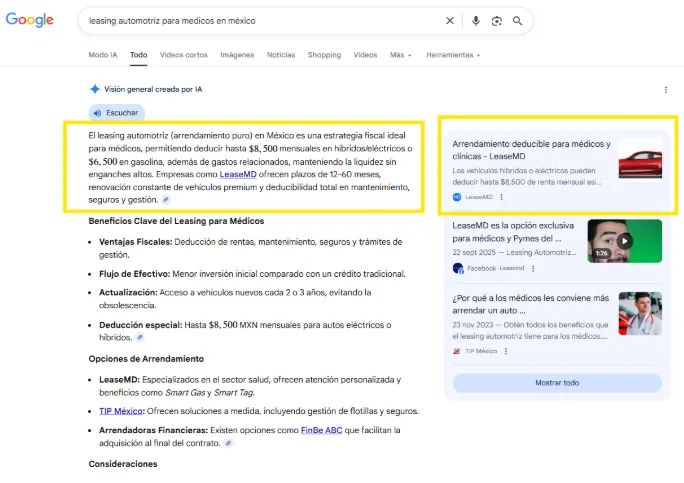Open the Noticias tab

[281, 55]
